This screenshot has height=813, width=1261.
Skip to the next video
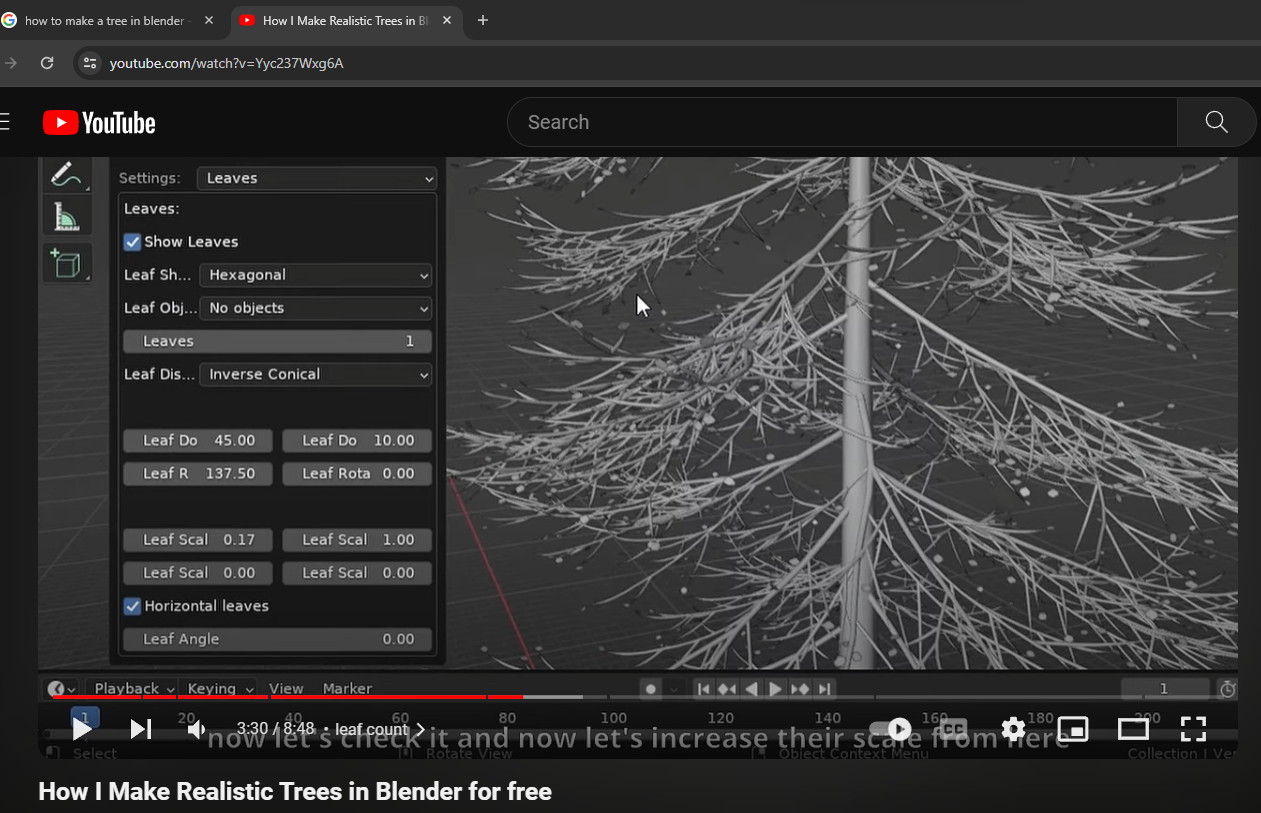(x=141, y=729)
